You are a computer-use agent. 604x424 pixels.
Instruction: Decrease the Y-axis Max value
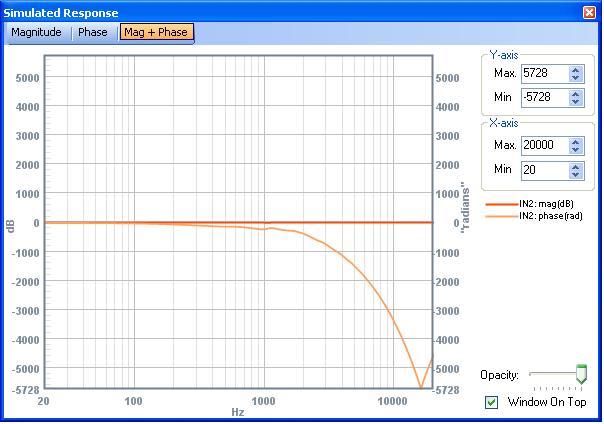576,78
